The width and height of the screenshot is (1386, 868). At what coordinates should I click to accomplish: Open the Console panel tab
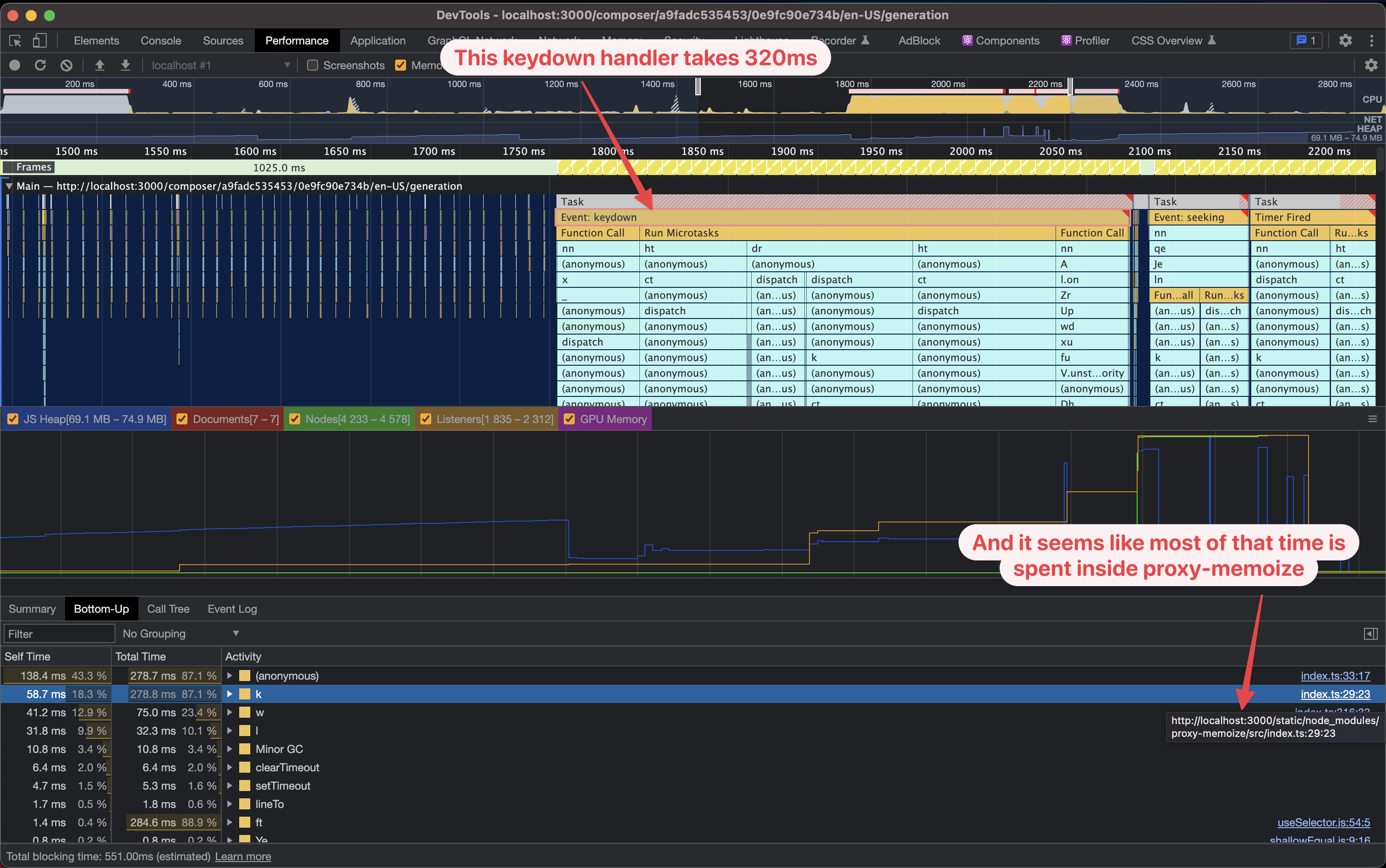tap(160, 40)
